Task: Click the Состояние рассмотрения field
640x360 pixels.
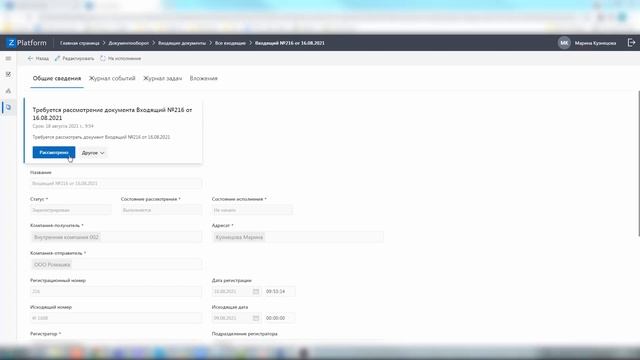Action: coord(161,210)
